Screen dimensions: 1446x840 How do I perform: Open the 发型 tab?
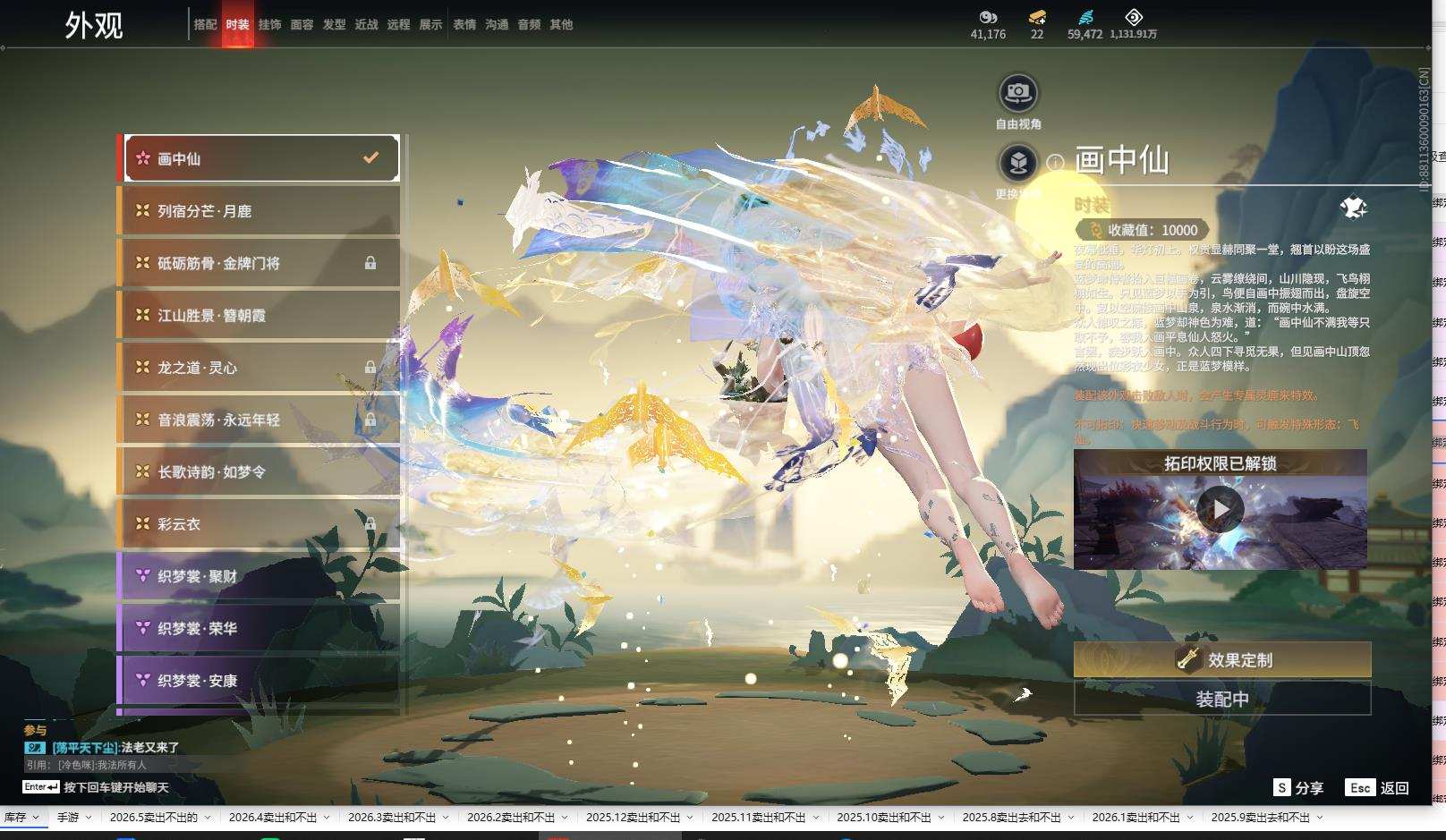(x=334, y=24)
